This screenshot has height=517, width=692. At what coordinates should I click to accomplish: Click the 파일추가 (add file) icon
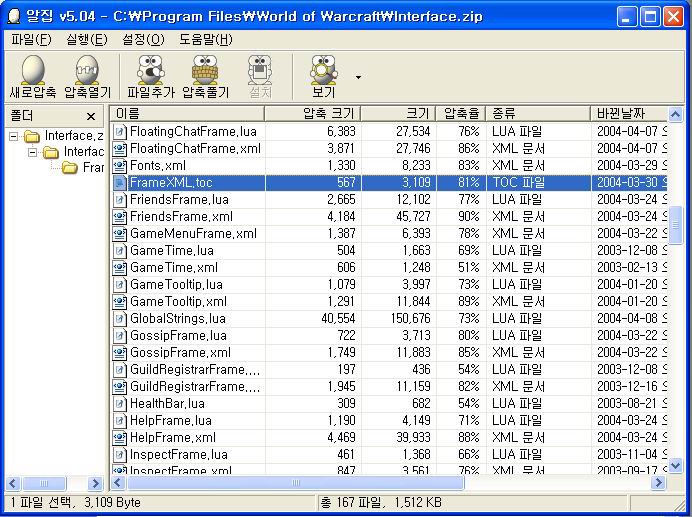(150, 70)
